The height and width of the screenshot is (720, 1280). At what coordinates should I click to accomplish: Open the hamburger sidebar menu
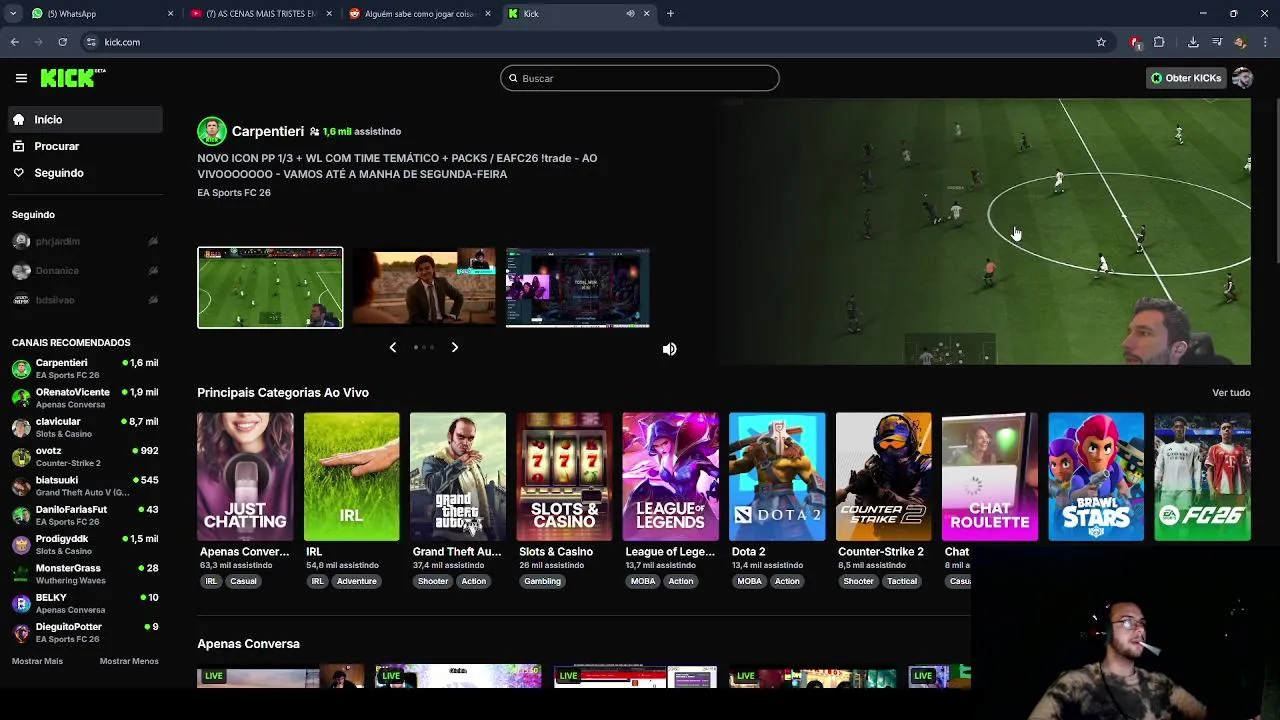click(21, 78)
